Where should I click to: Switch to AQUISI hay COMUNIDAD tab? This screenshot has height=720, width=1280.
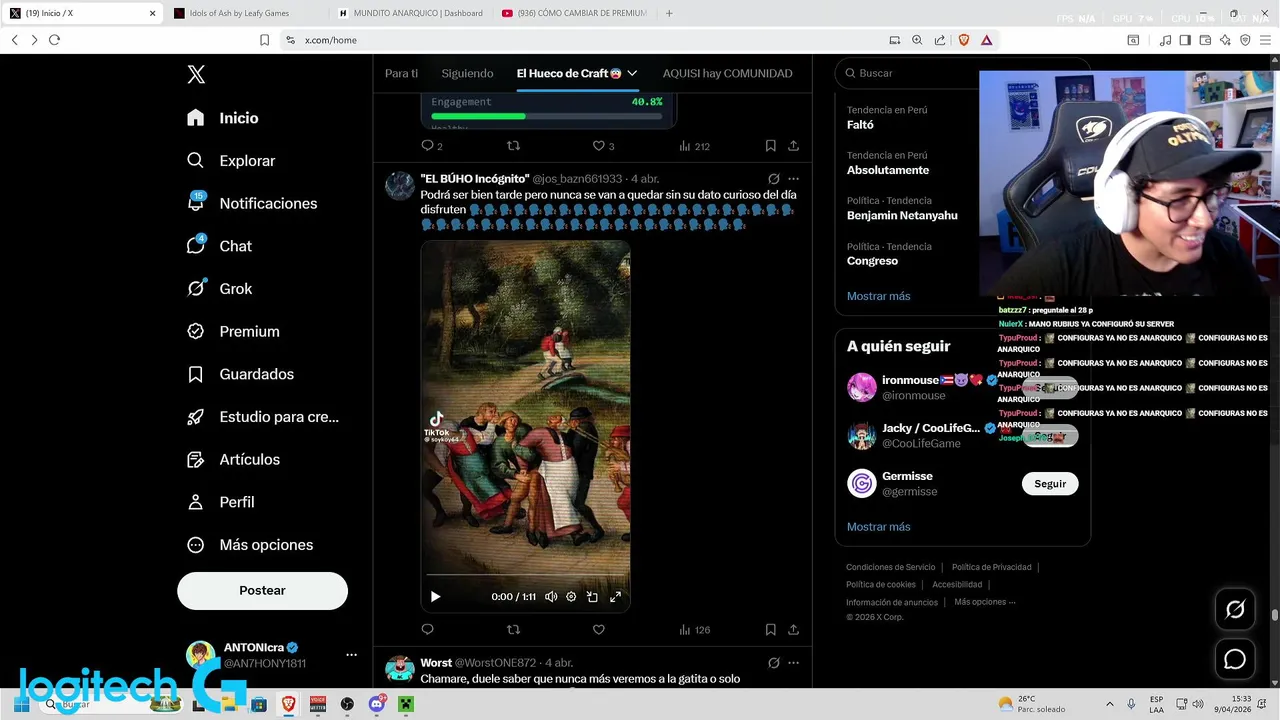click(727, 73)
